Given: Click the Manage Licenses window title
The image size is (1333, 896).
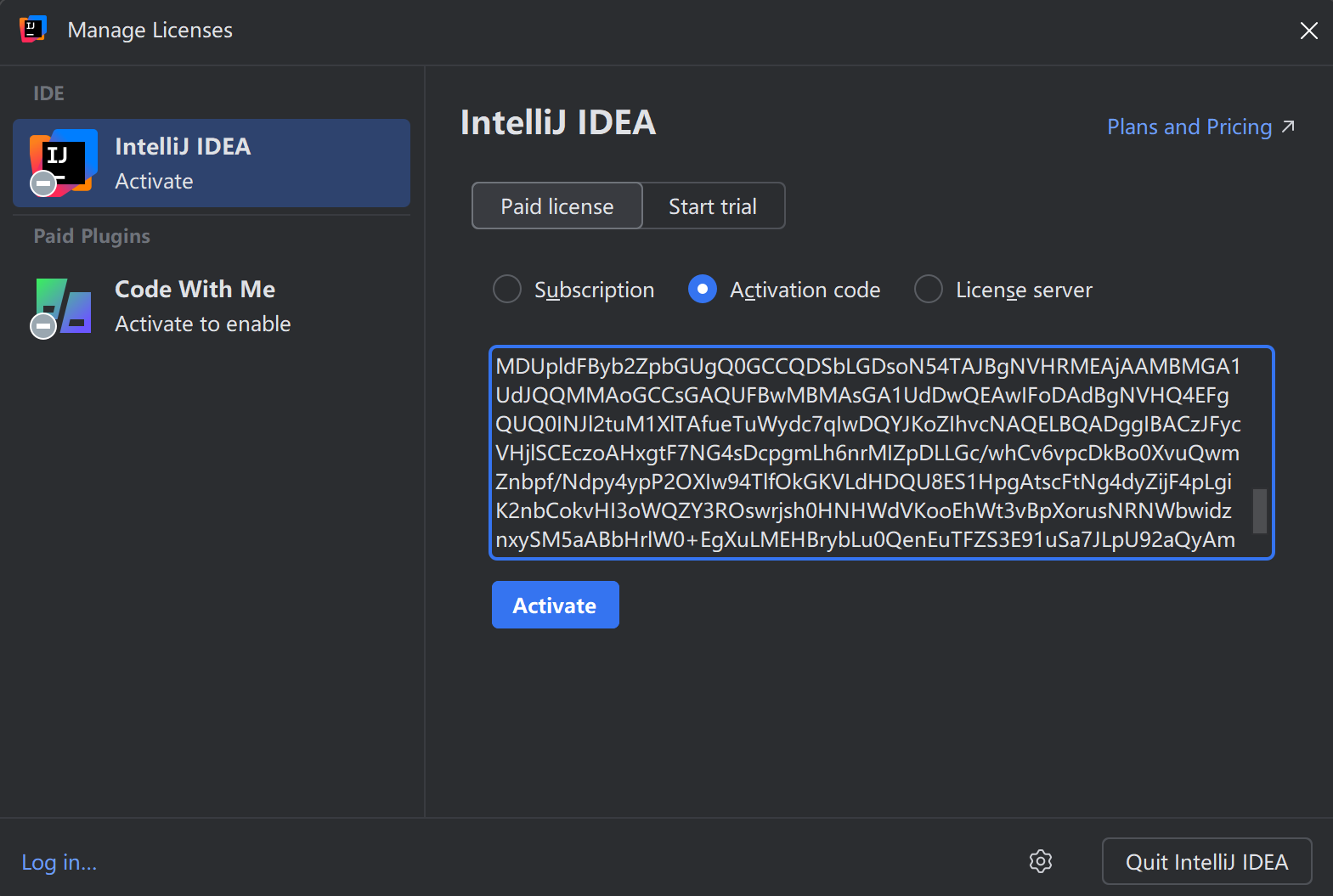Looking at the screenshot, I should coord(150,30).
